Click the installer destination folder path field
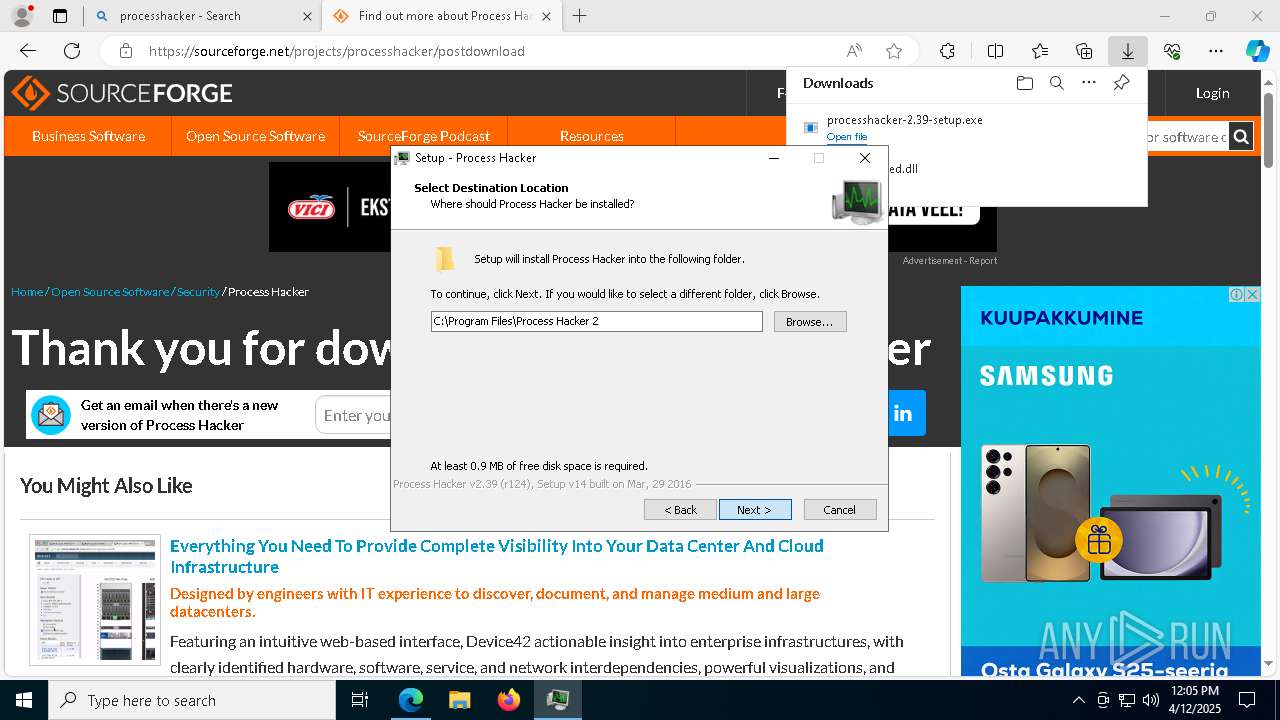The width and height of the screenshot is (1280, 720). pyautogui.click(x=596, y=321)
